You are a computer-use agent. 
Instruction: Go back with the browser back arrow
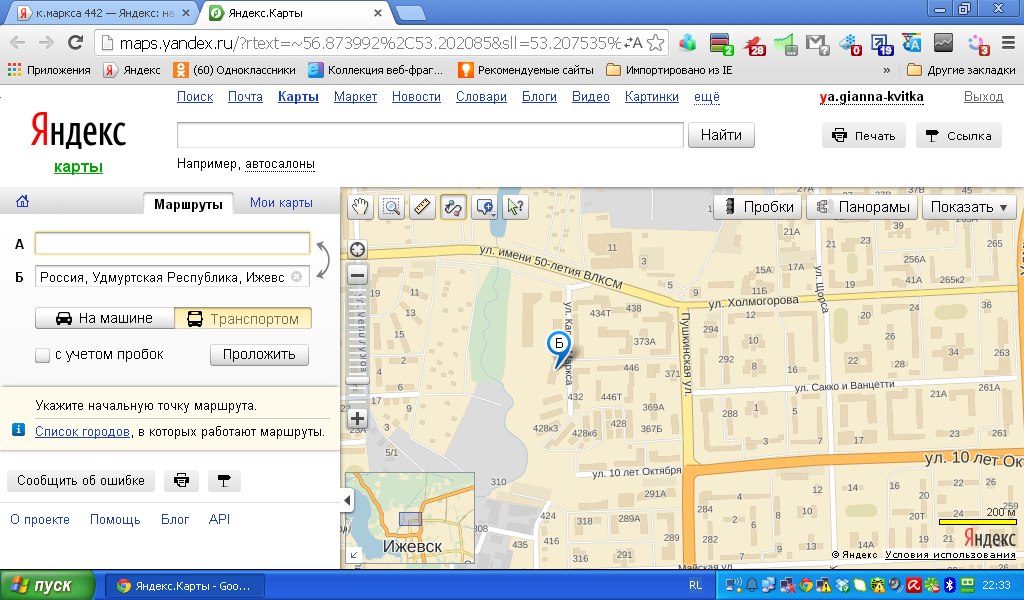(18, 43)
